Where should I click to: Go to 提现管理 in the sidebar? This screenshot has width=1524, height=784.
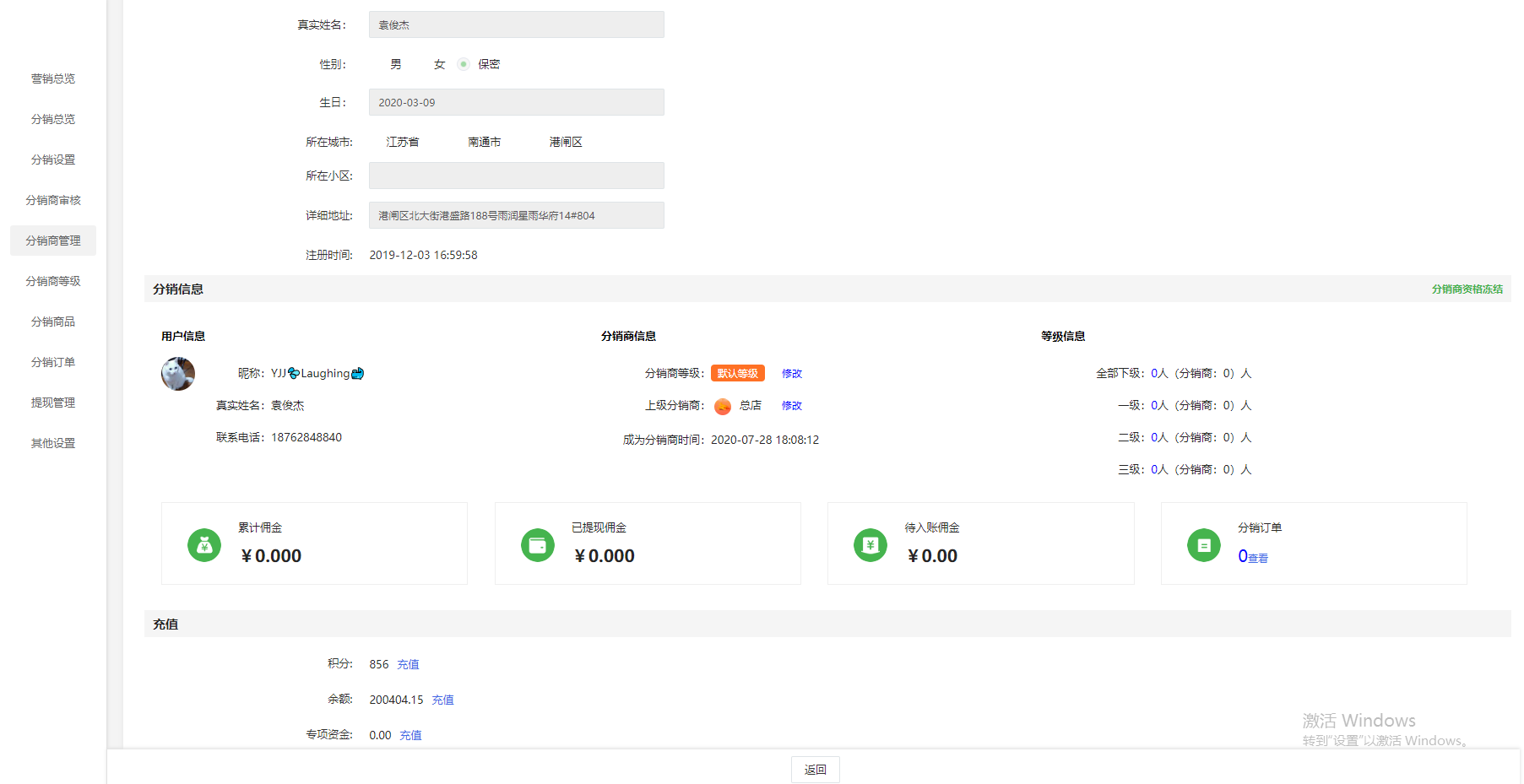pyautogui.click(x=53, y=403)
